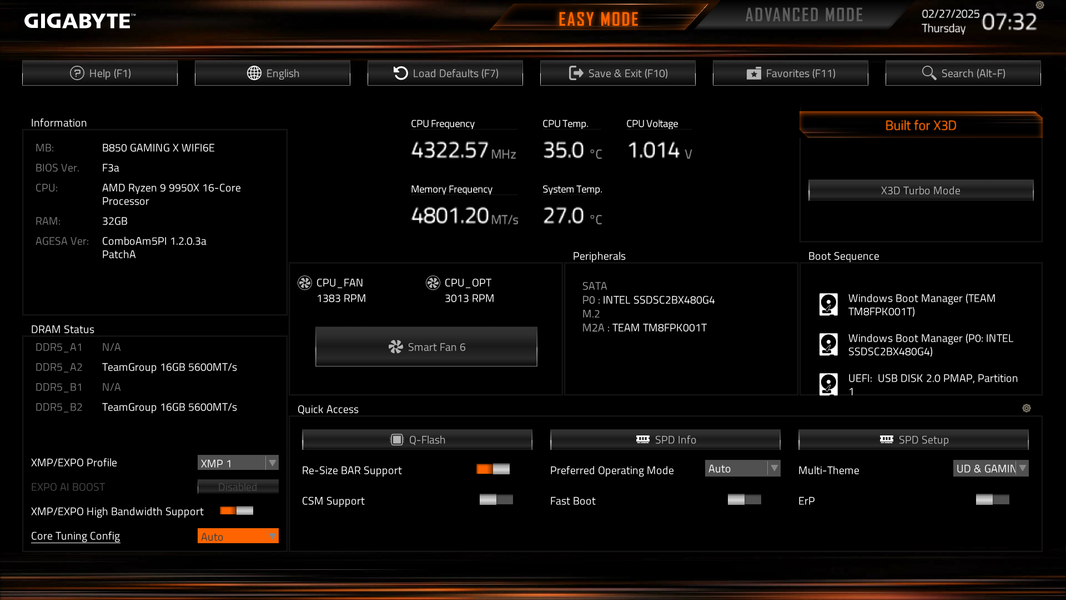Click the gear icon beside the clock
The image size is (1066, 600).
(1039, 5)
